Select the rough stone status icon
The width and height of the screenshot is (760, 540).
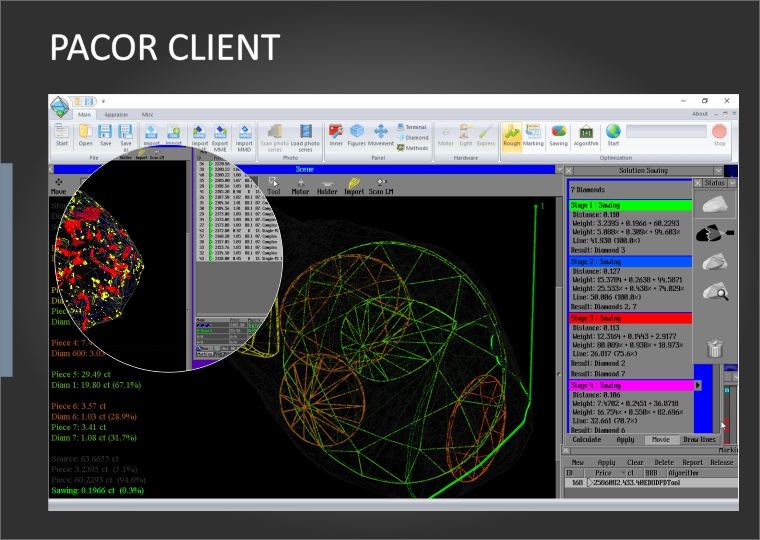coord(715,204)
